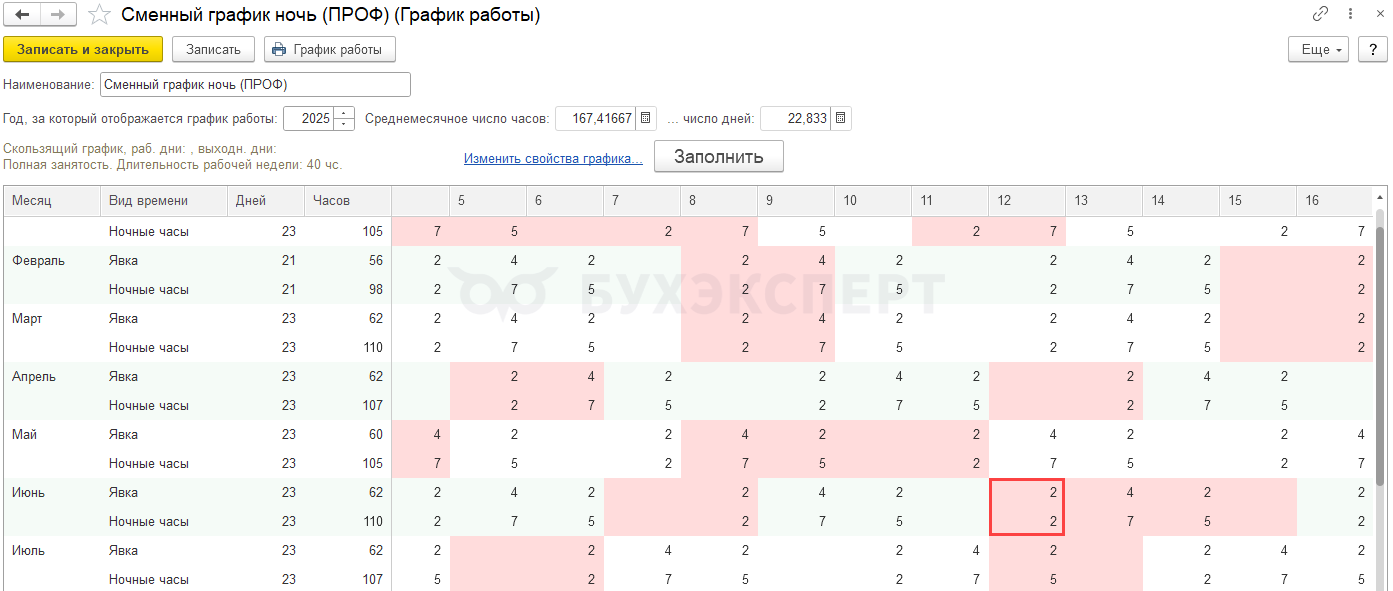The image size is (1393, 591).
Task: Print График работы via printer button
Action: tap(330, 49)
